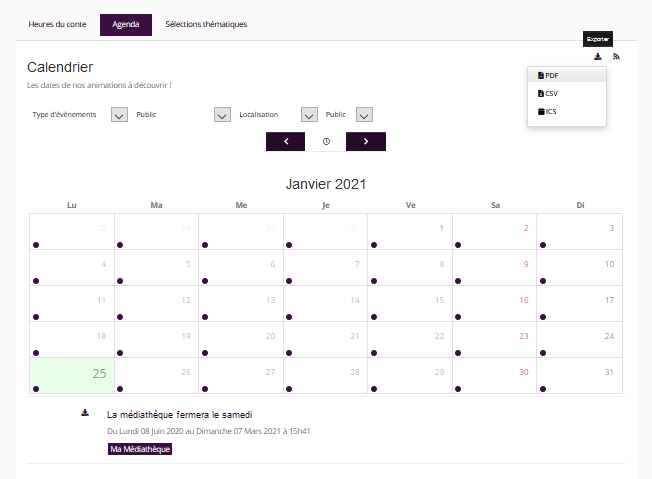Open the first Public dropdown
The height and width of the screenshot is (479, 652).
tap(222, 115)
